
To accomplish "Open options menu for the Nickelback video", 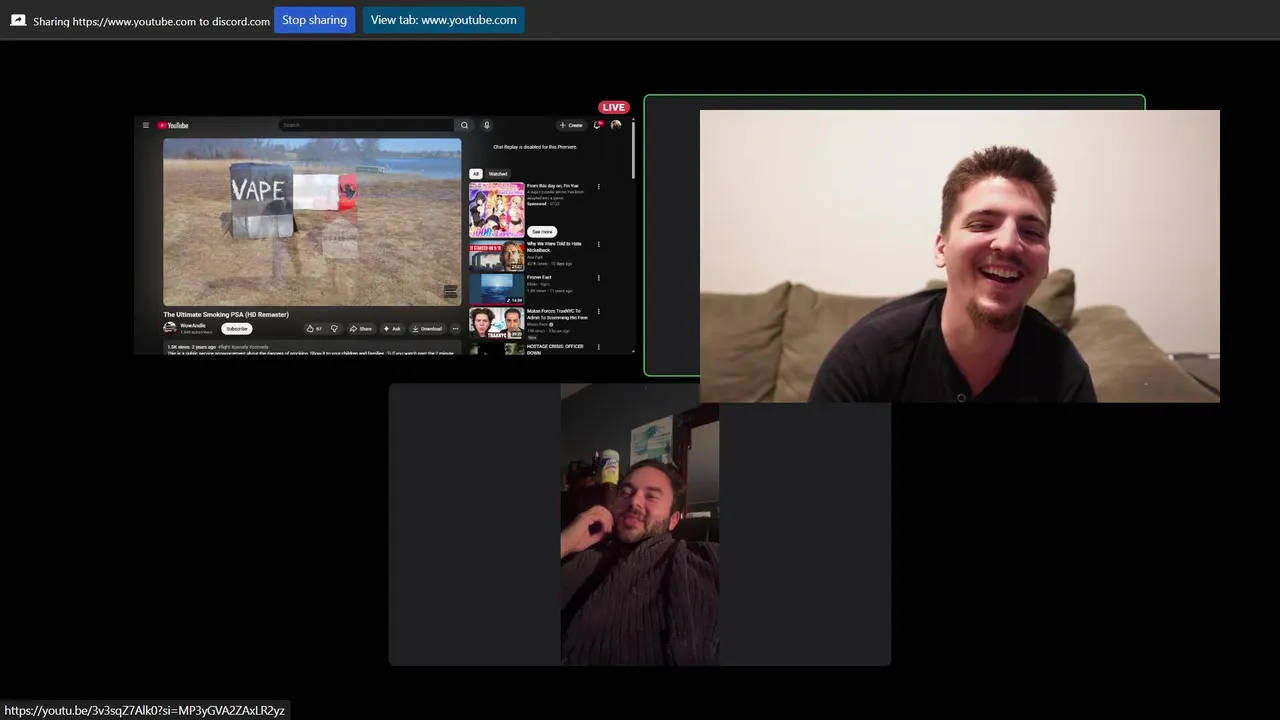I will (x=599, y=244).
